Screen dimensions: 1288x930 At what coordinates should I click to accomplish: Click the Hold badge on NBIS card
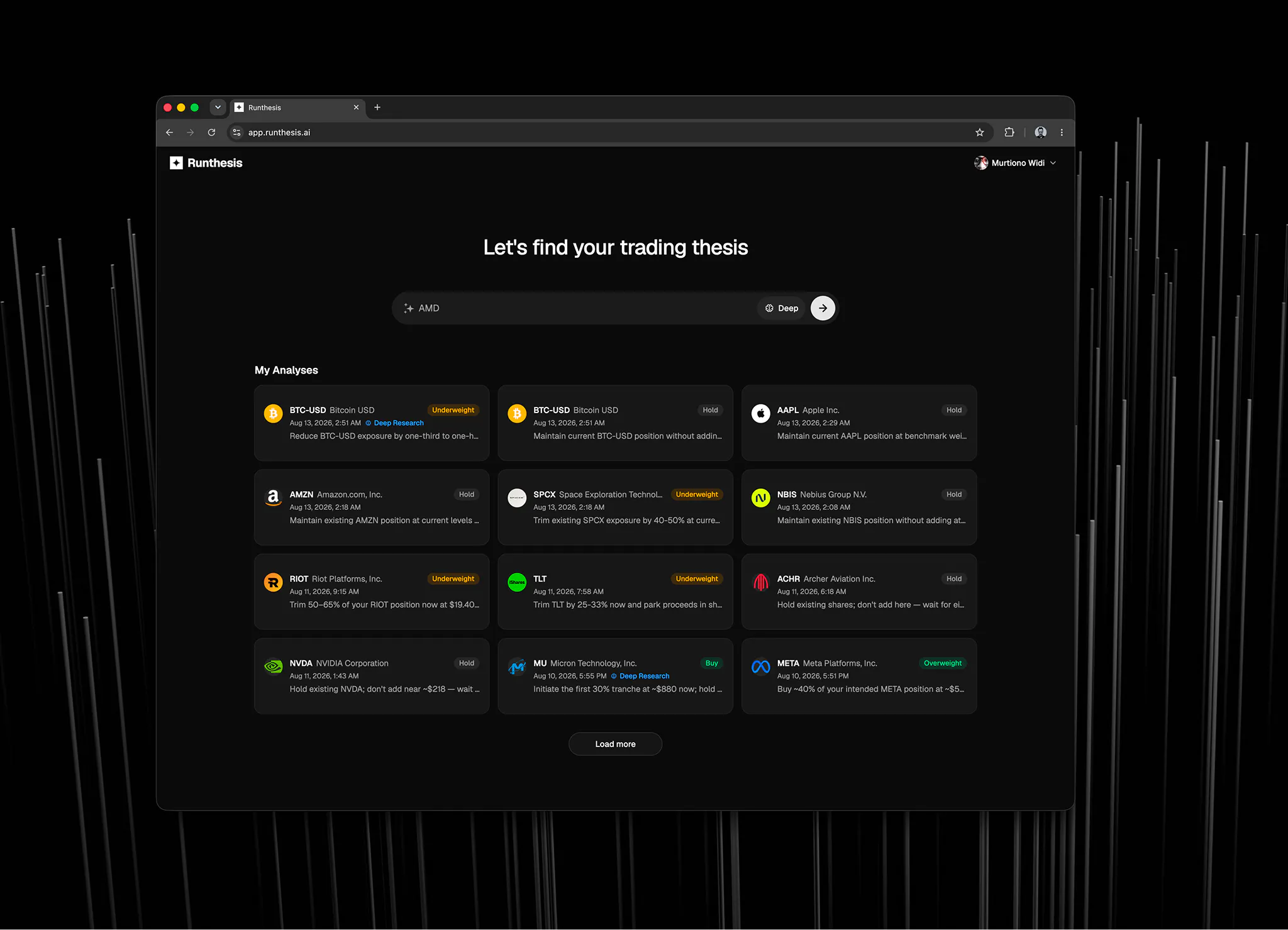click(954, 494)
